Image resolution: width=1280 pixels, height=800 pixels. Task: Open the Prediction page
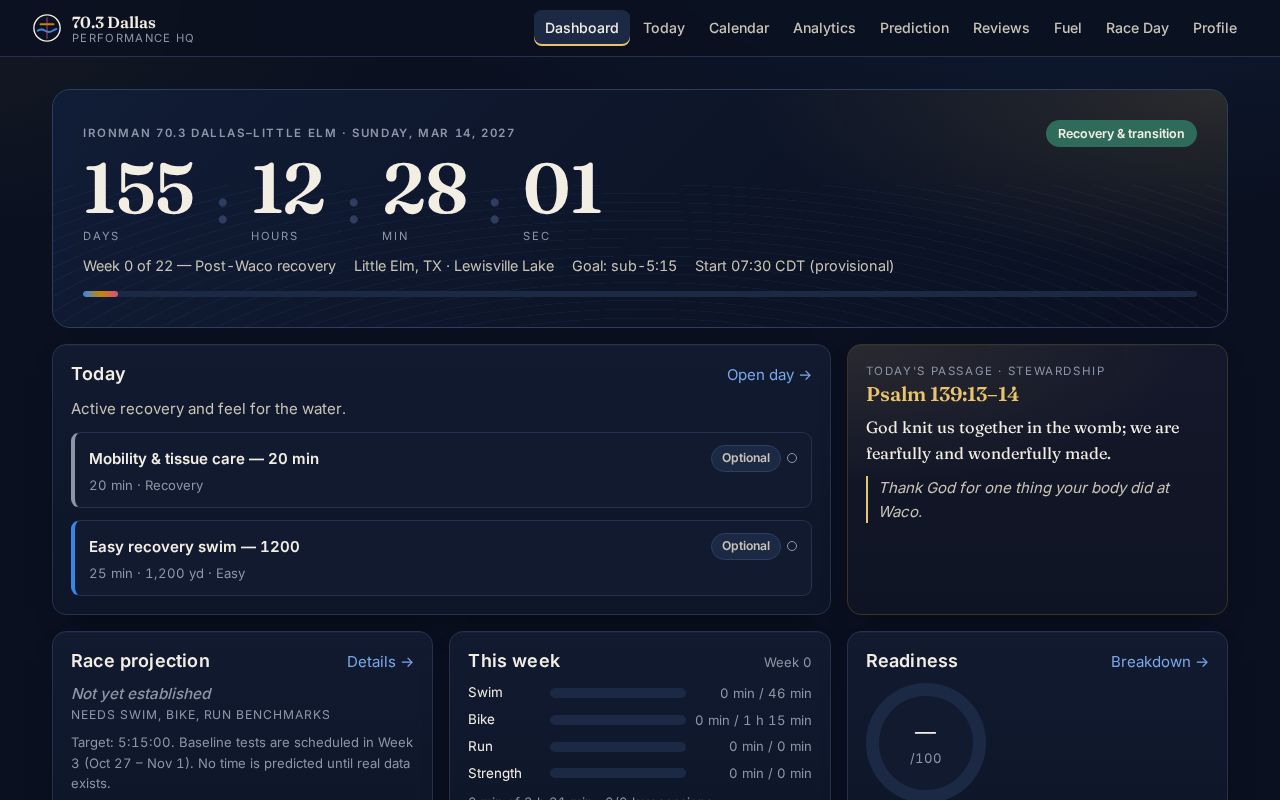tap(914, 28)
